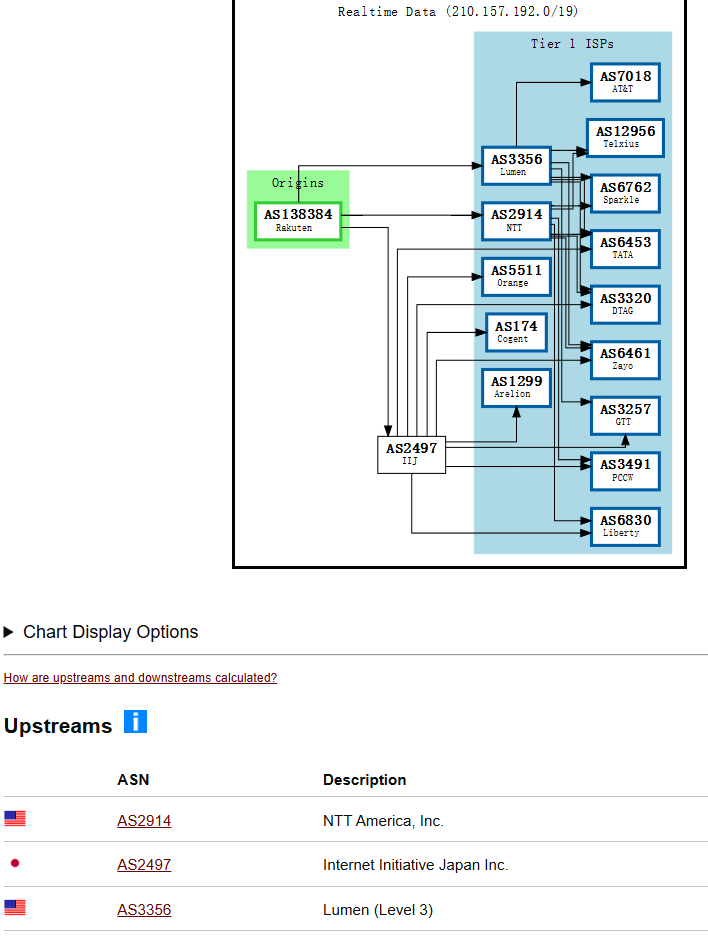Click the AS7018 AT&T node

(x=626, y=82)
